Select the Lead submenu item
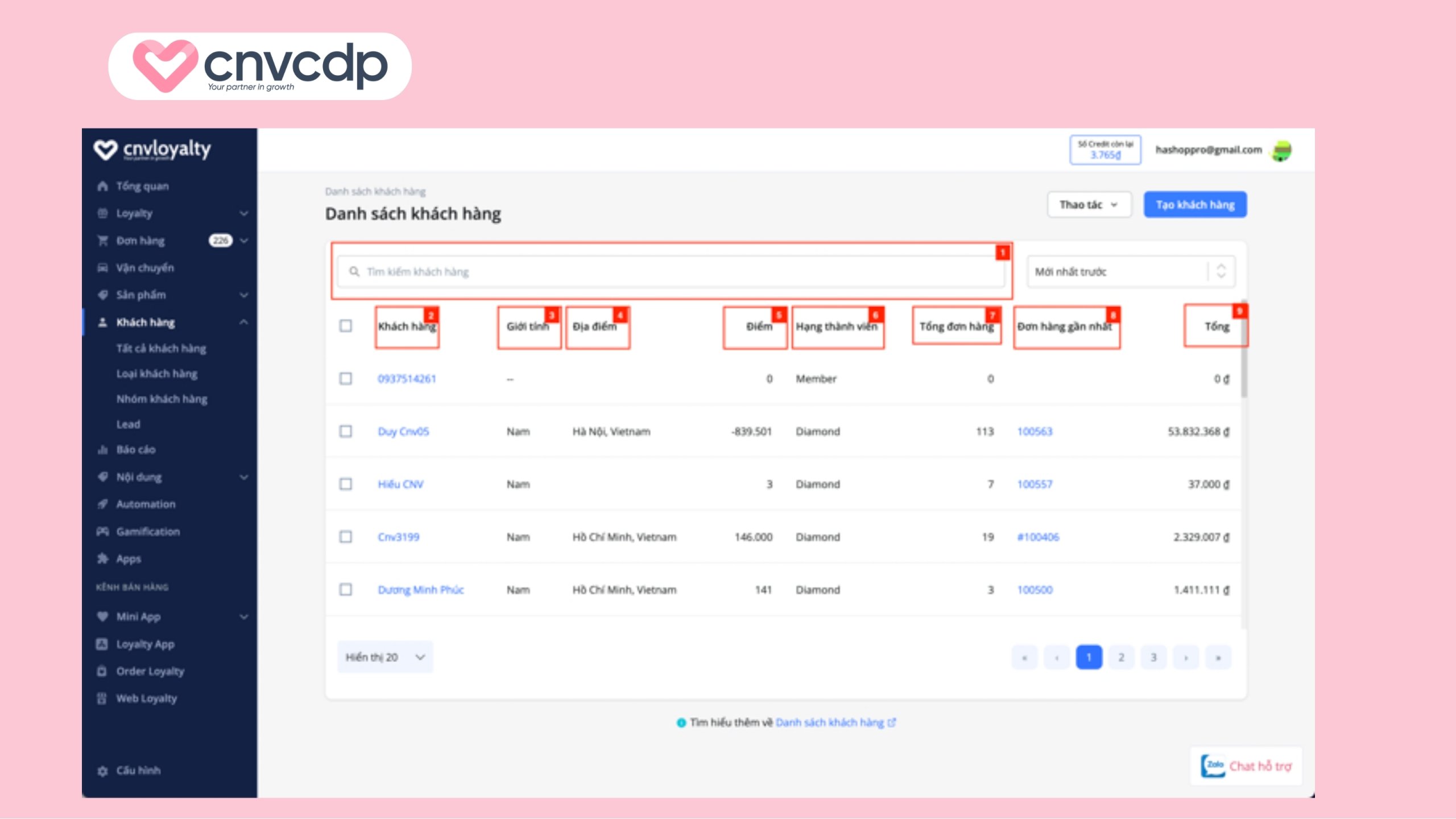The height and width of the screenshot is (819, 1456). [x=128, y=424]
